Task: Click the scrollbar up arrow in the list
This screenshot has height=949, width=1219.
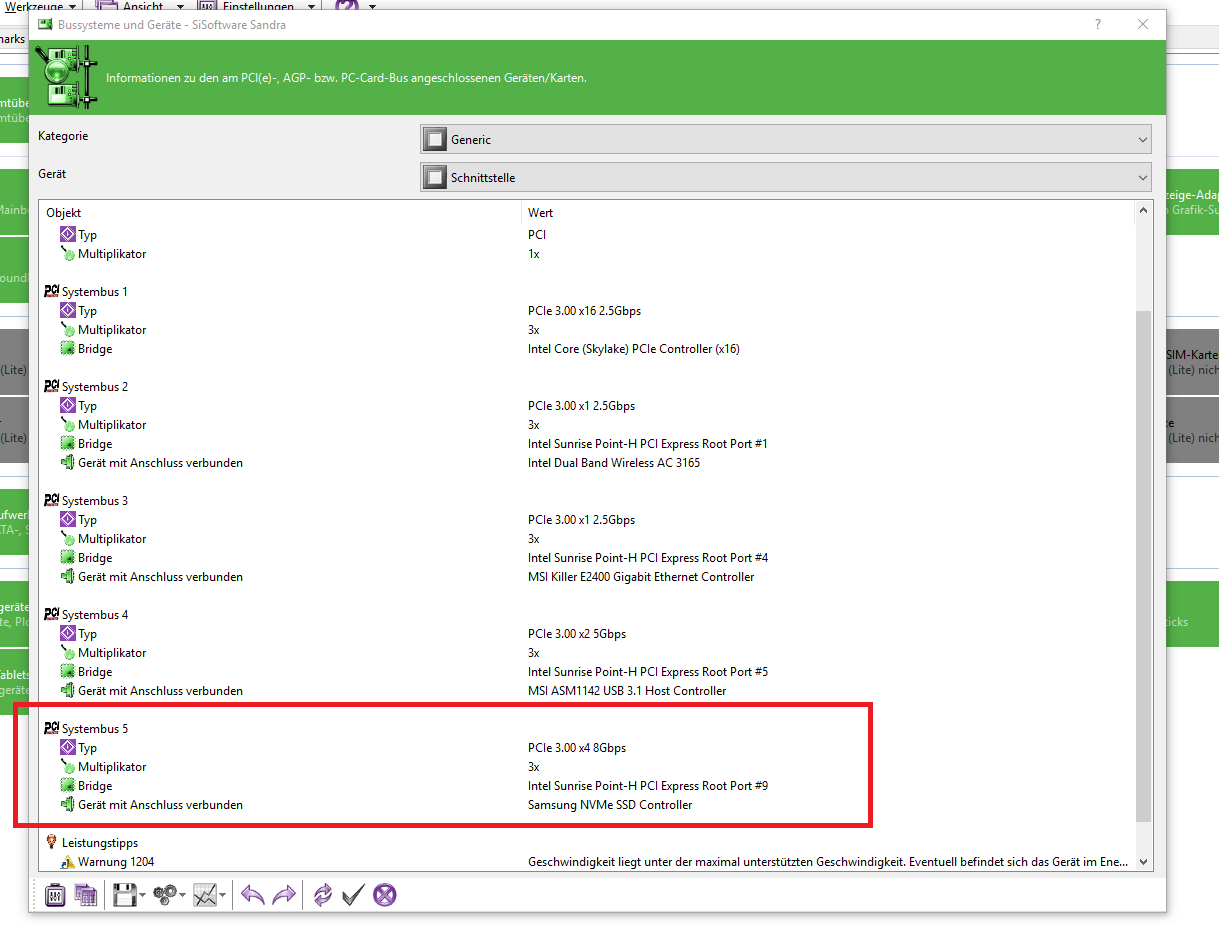Action: (x=1144, y=211)
